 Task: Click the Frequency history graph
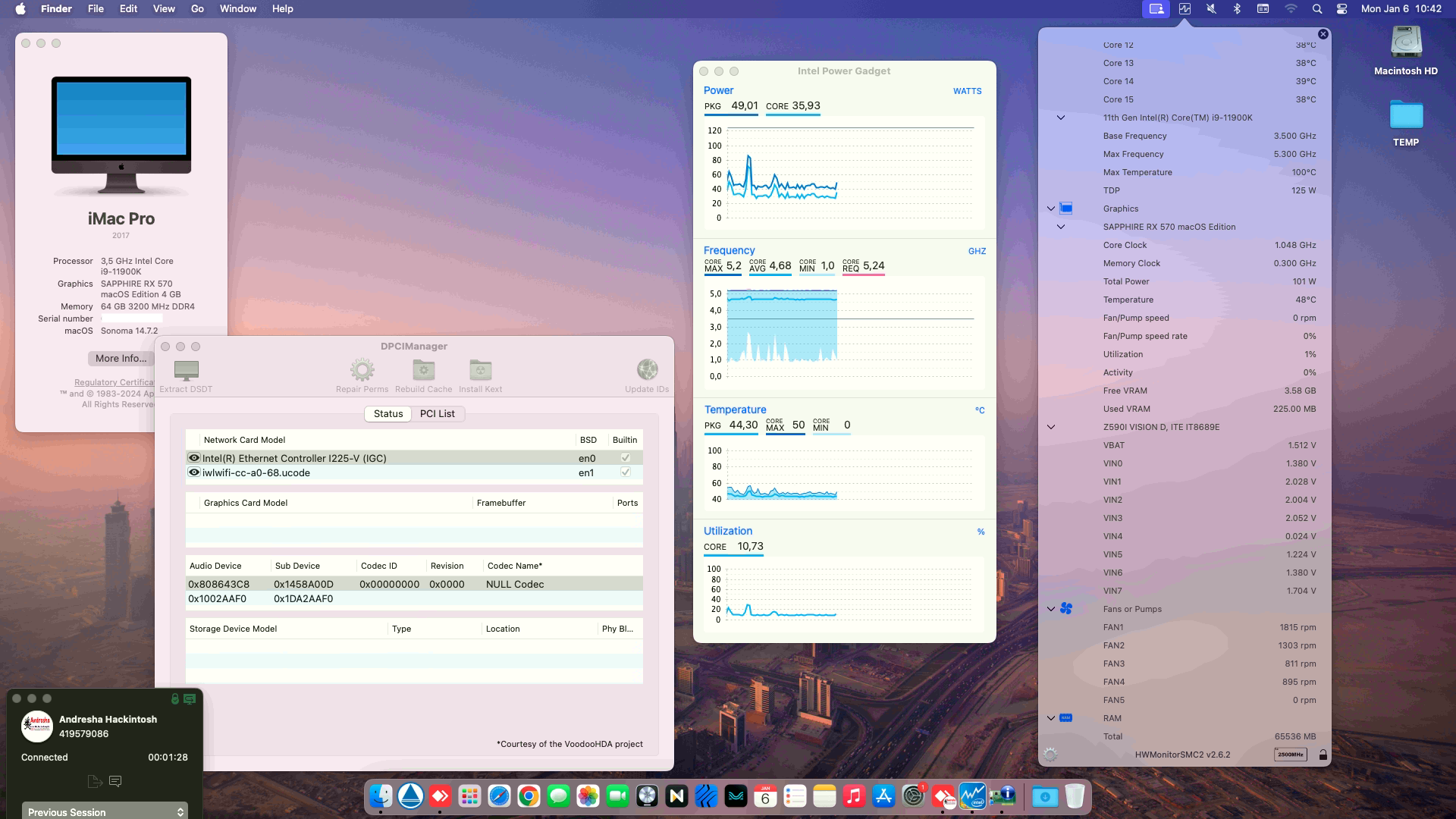[844, 333]
